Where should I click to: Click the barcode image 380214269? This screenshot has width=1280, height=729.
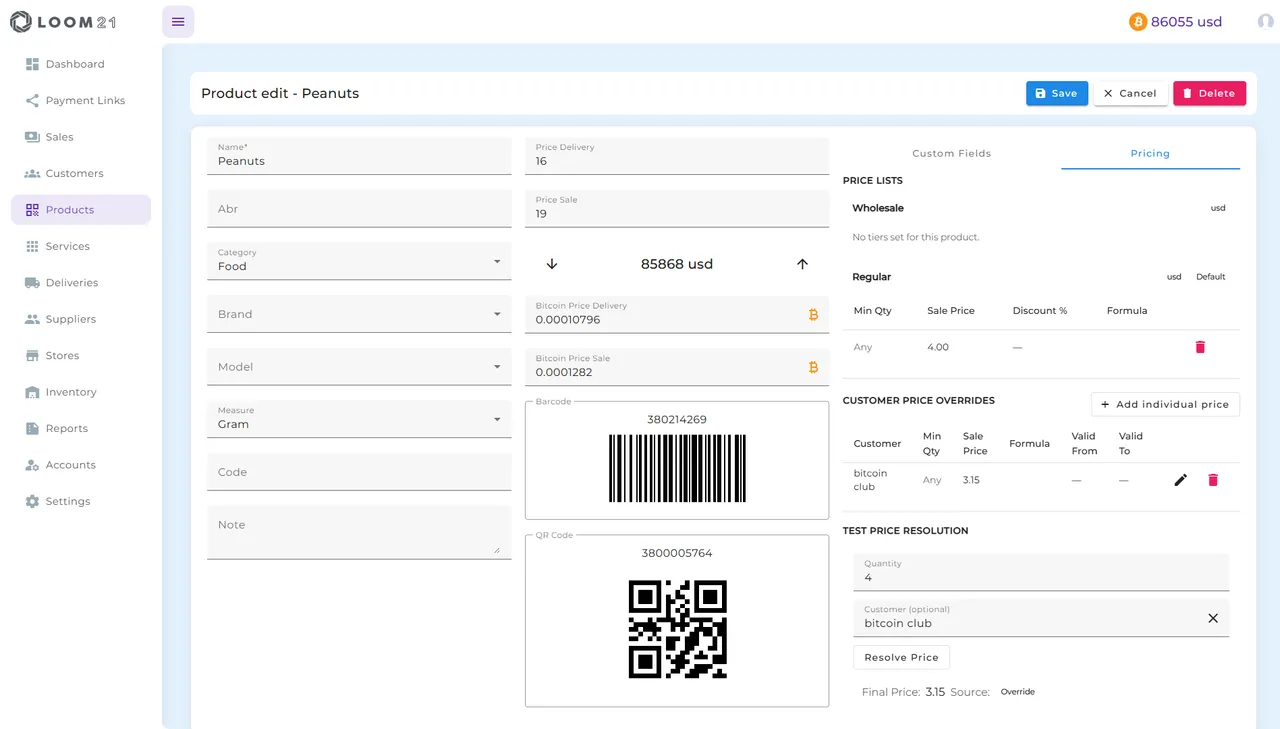(x=677, y=468)
